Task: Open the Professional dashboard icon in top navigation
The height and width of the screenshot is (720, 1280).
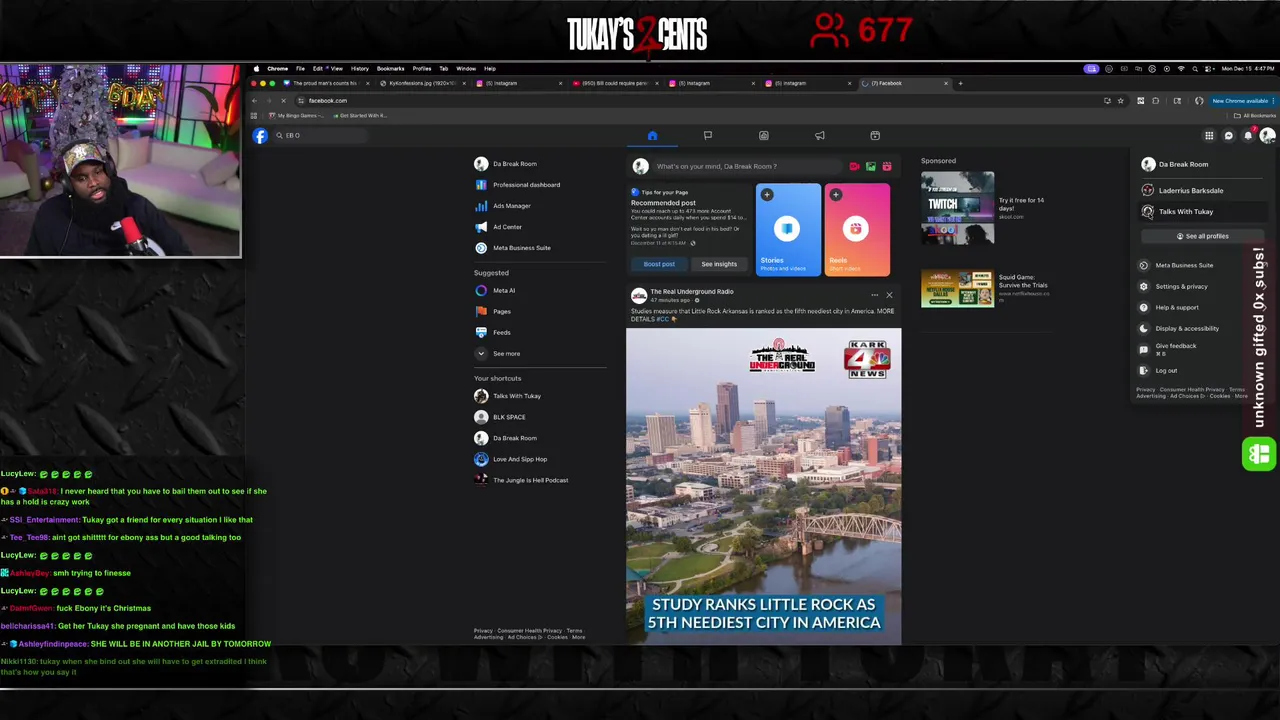Action: click(x=763, y=136)
